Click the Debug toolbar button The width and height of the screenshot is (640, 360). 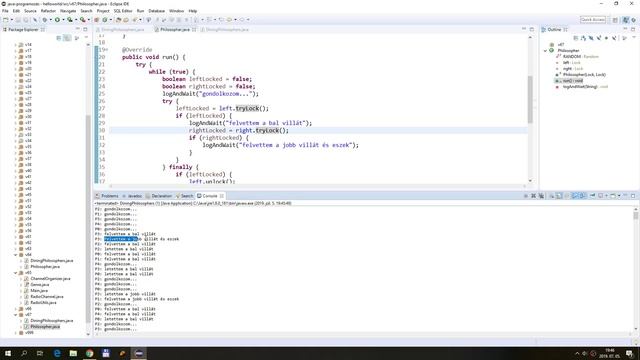pyautogui.click(x=45, y=20)
